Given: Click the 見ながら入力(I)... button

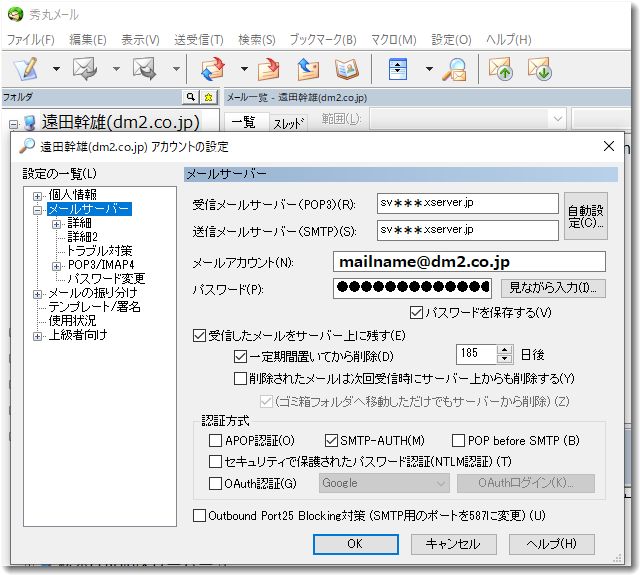Looking at the screenshot, I should 553,288.
